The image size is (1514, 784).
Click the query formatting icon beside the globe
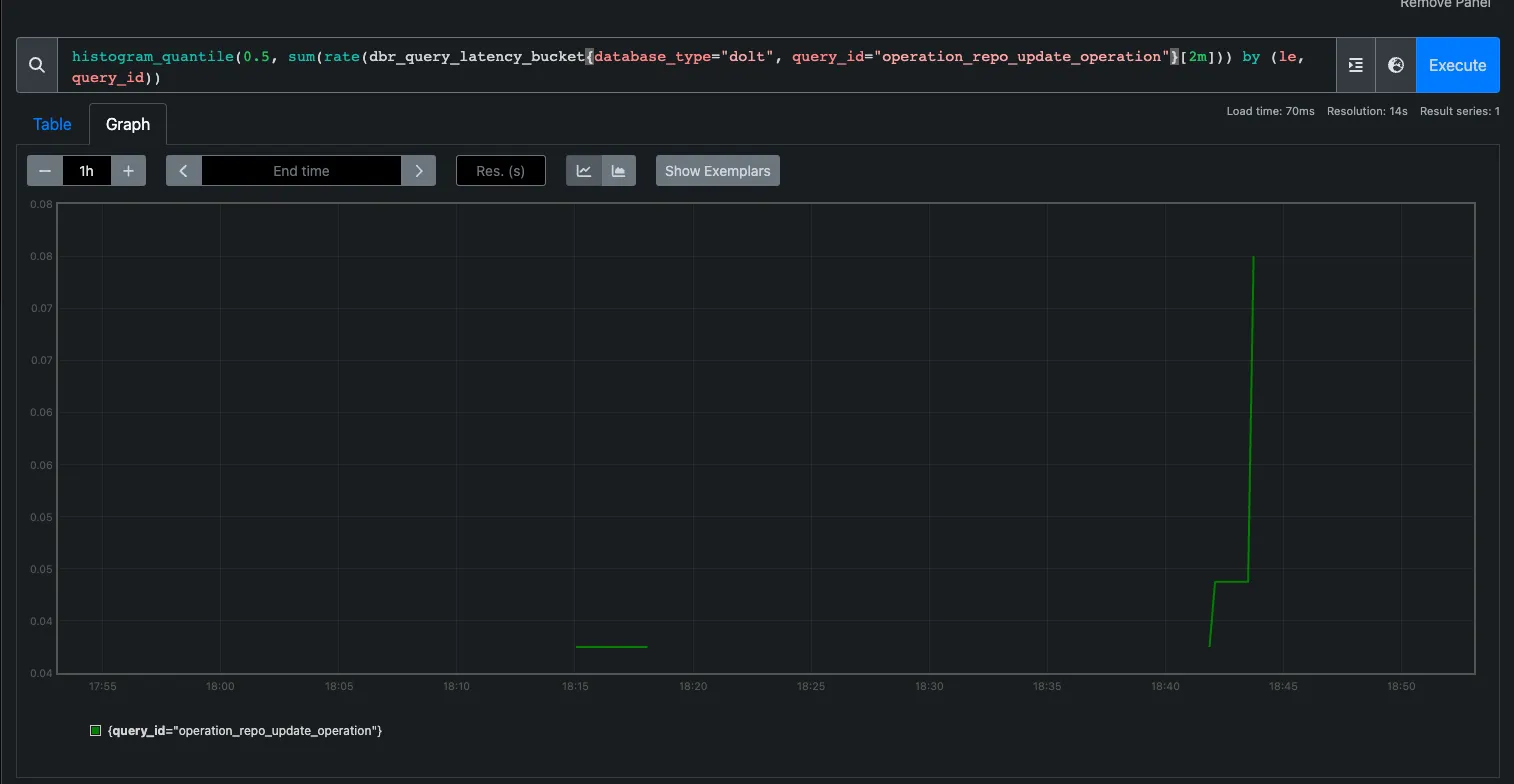1355,64
